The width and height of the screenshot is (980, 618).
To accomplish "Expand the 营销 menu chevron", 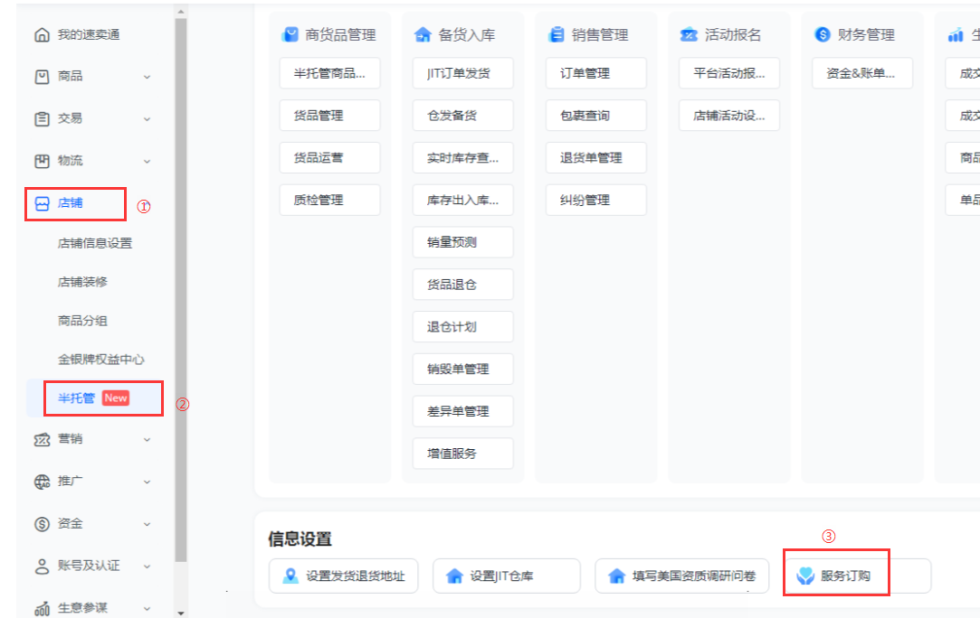I will click(147, 440).
